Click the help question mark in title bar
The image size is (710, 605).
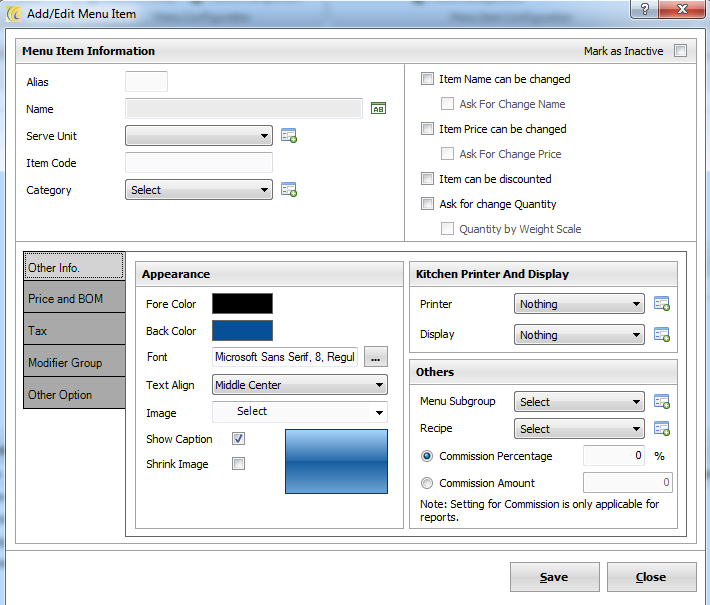(x=645, y=9)
